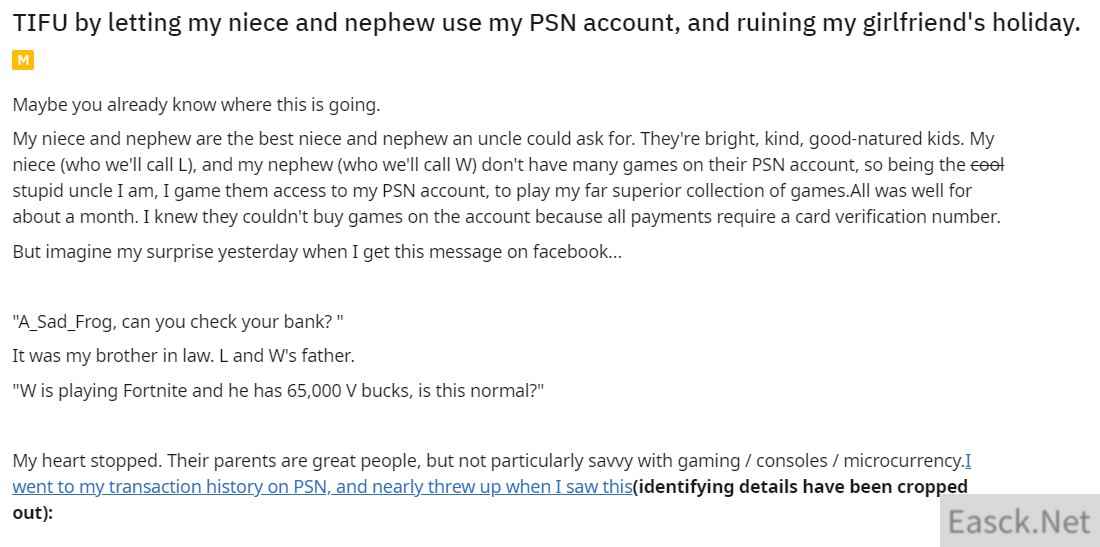
Task: Click the bold word 'out):' at the bottom
Action: [33, 513]
